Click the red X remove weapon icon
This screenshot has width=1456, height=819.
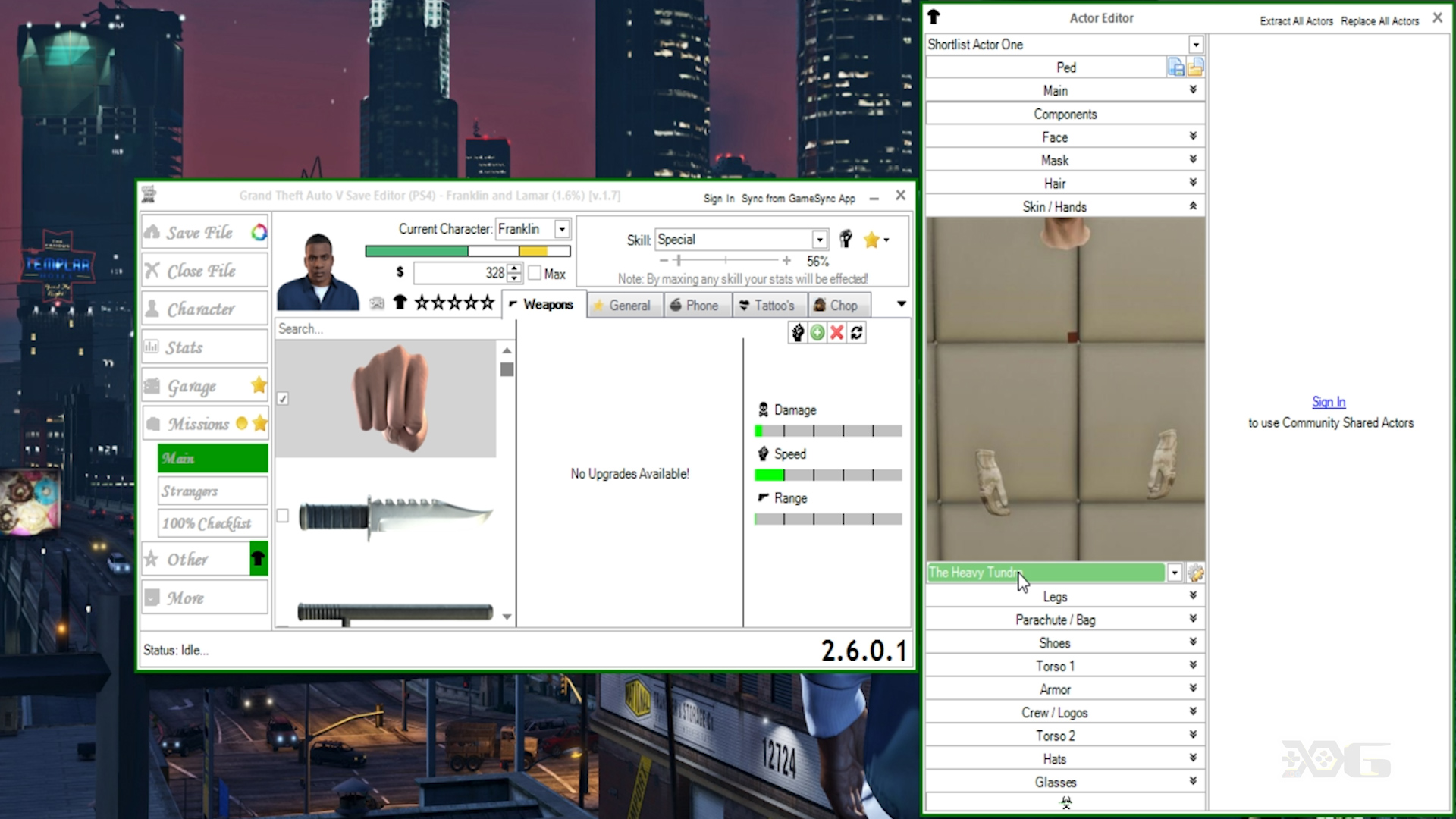click(x=837, y=332)
